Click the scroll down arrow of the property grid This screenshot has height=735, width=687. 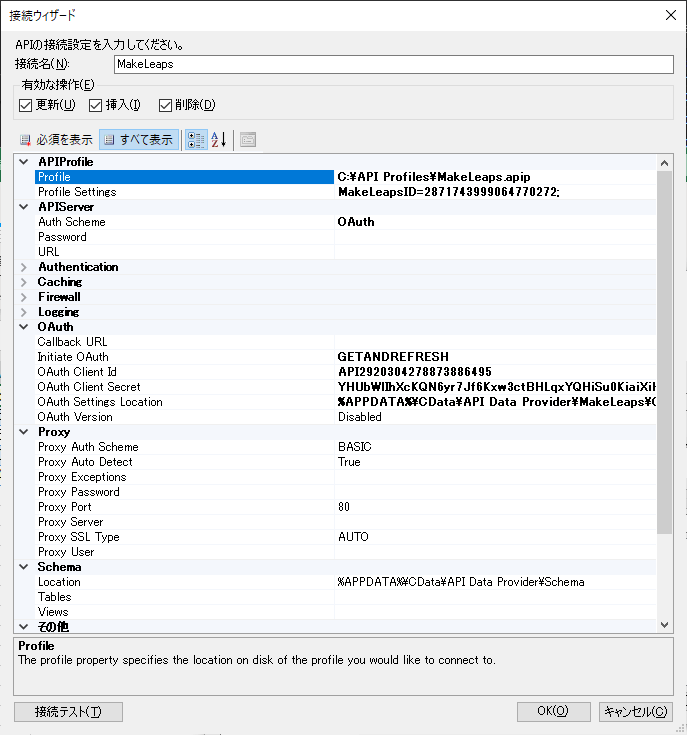coord(664,625)
